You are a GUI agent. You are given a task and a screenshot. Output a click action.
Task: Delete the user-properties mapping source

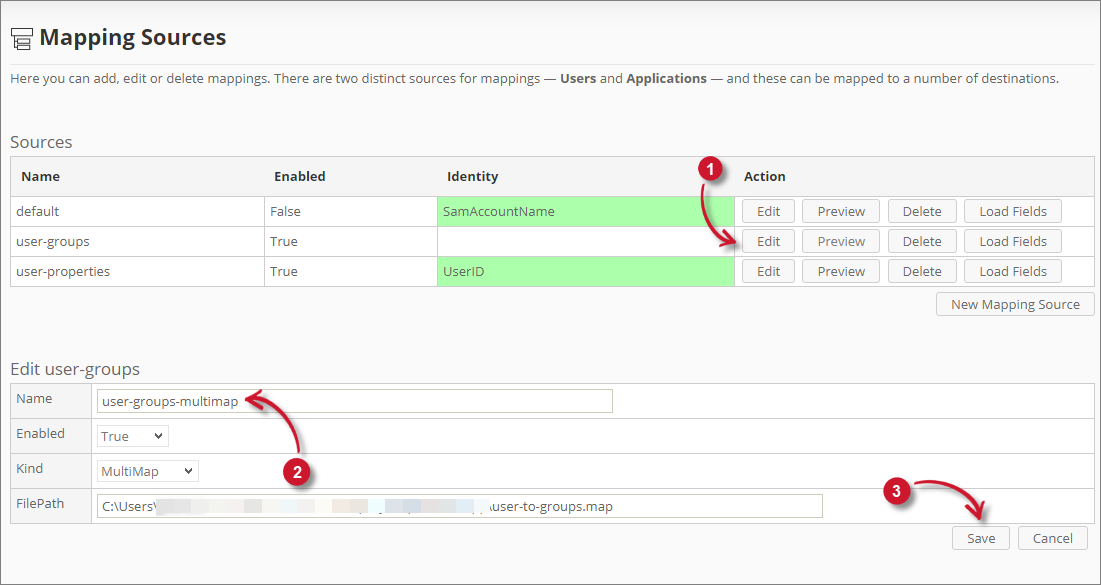pyautogui.click(x=922, y=271)
